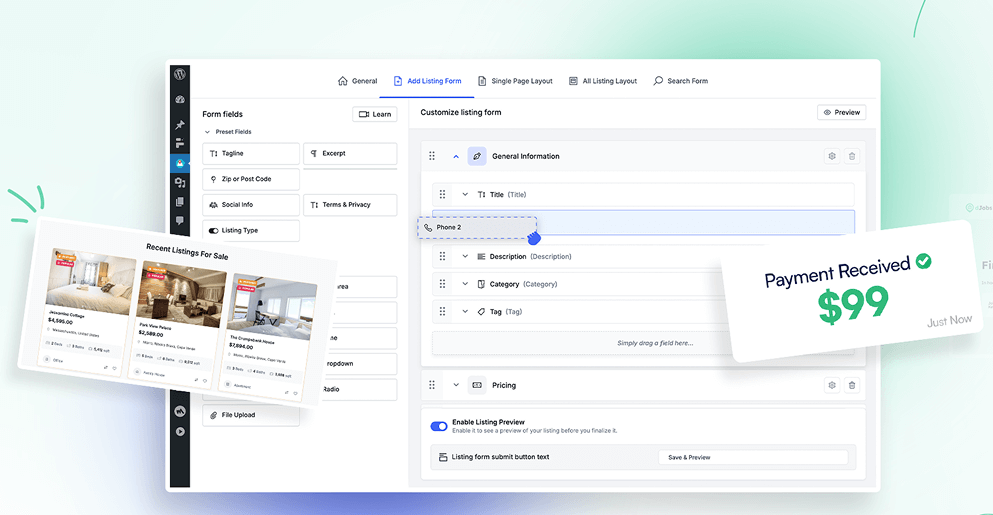Open the Dashboard gauge icon in sidebar
The width and height of the screenshot is (993, 515).
tap(180, 99)
